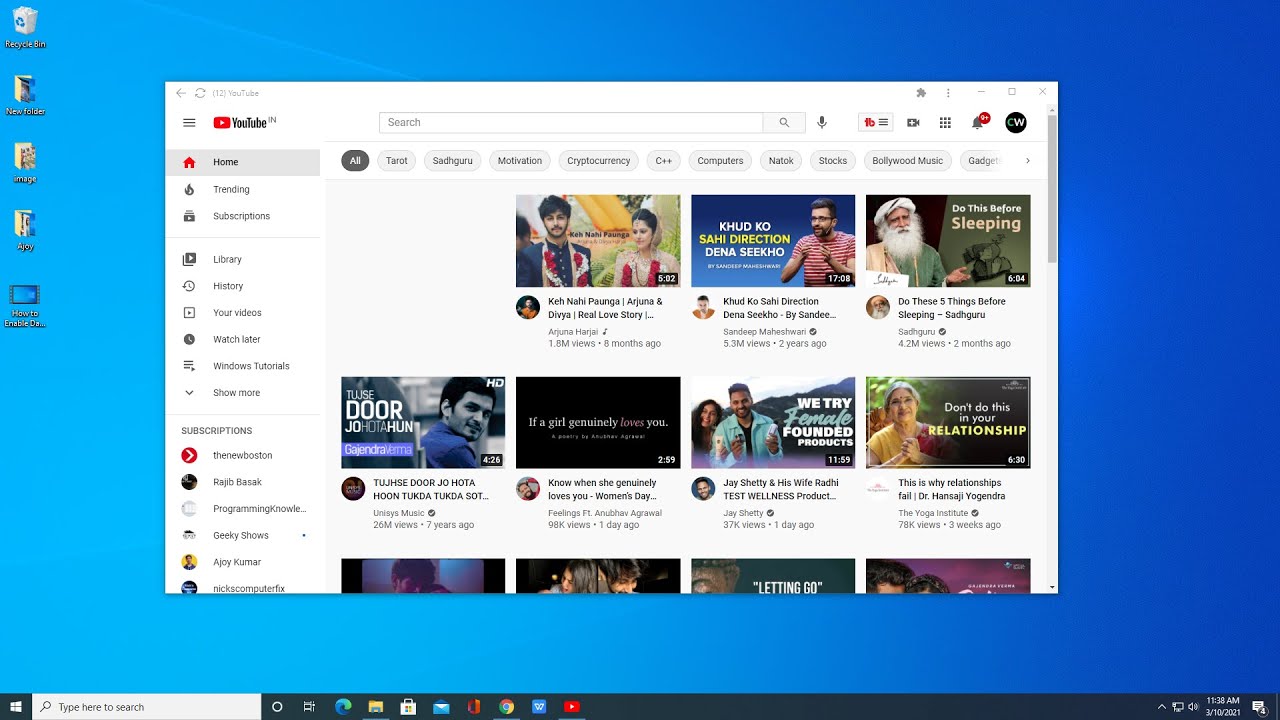Screen dimensions: 1280x720
Task: Show more category chips with right arrow
Action: (x=1027, y=161)
